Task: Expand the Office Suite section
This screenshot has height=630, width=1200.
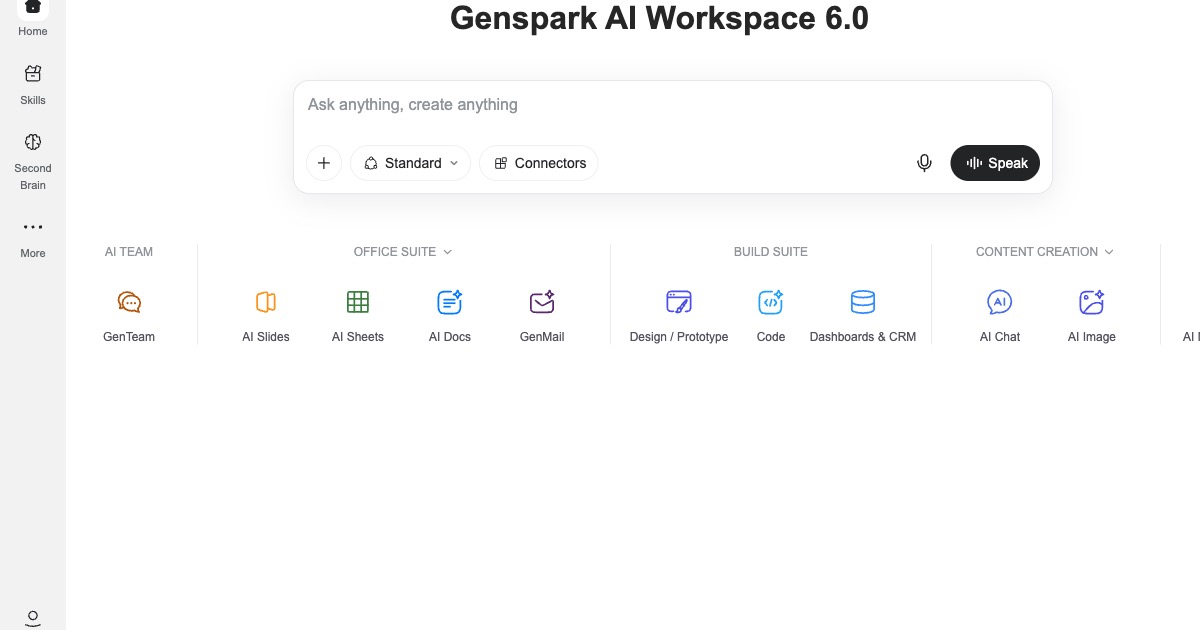Action: click(x=403, y=252)
